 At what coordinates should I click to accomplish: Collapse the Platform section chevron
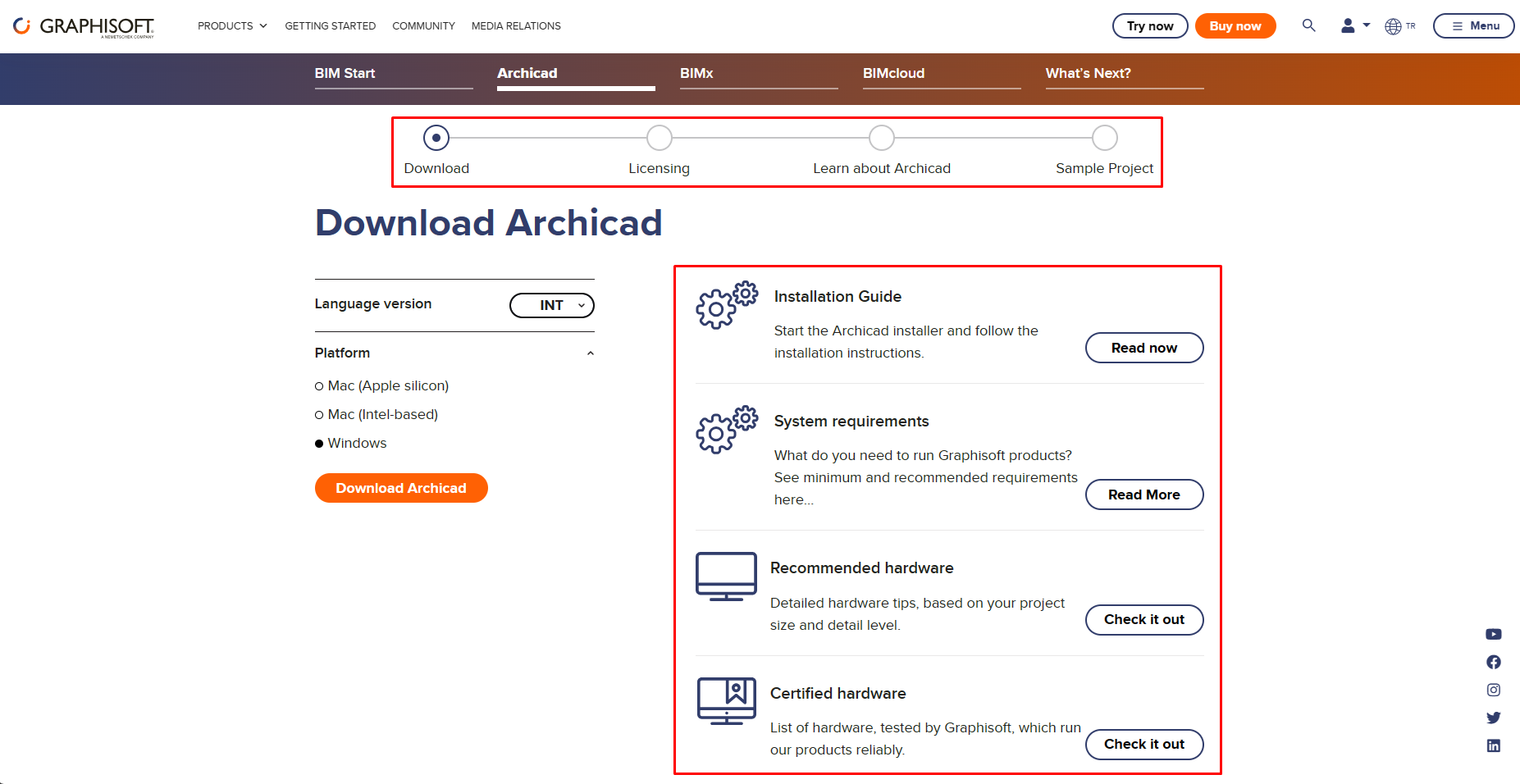pos(590,353)
